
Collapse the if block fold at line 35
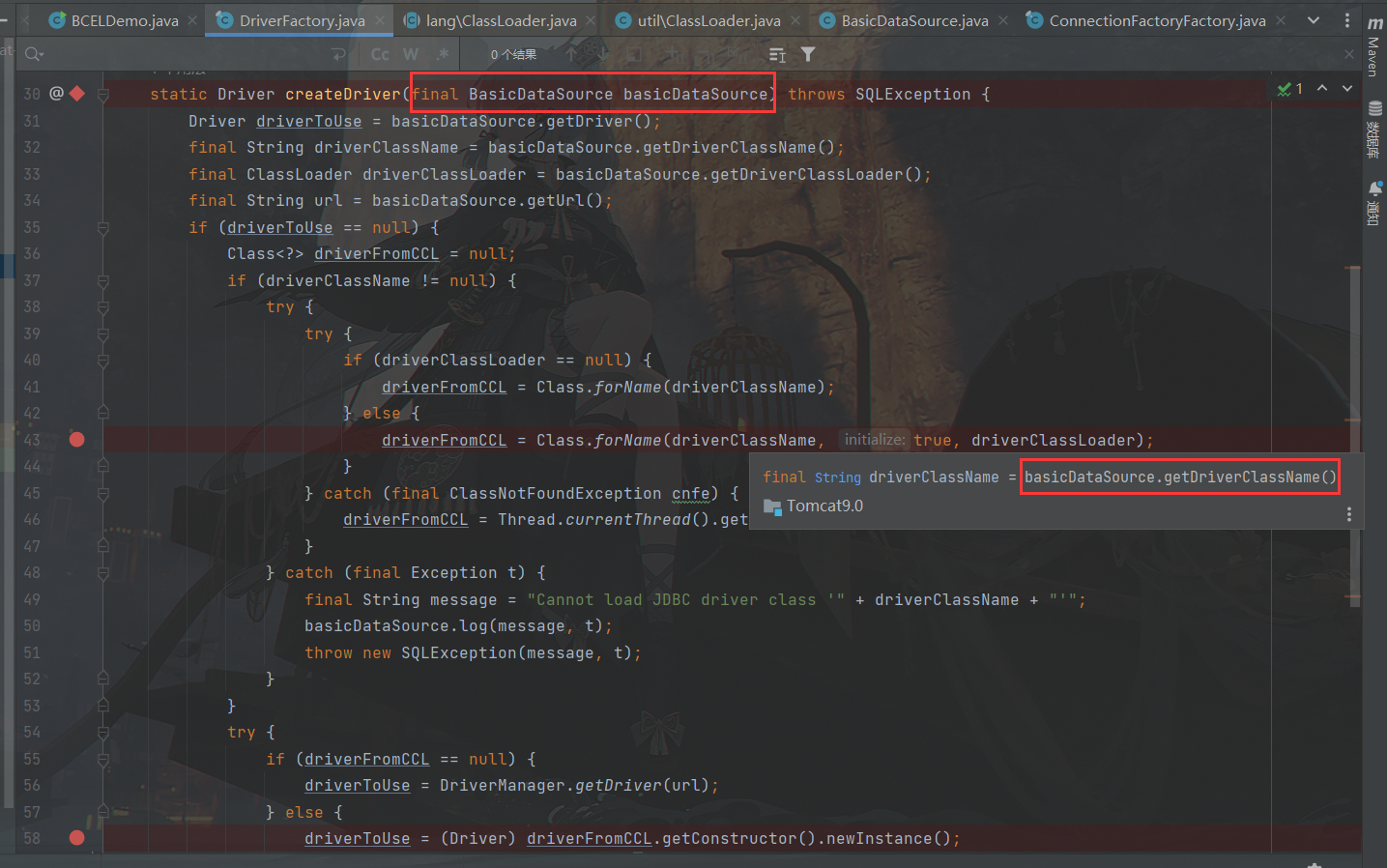click(103, 228)
